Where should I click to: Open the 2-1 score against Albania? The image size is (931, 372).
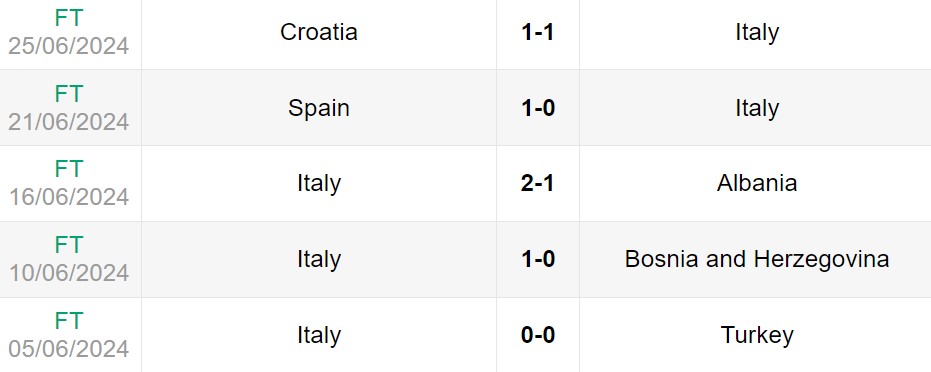tap(538, 184)
